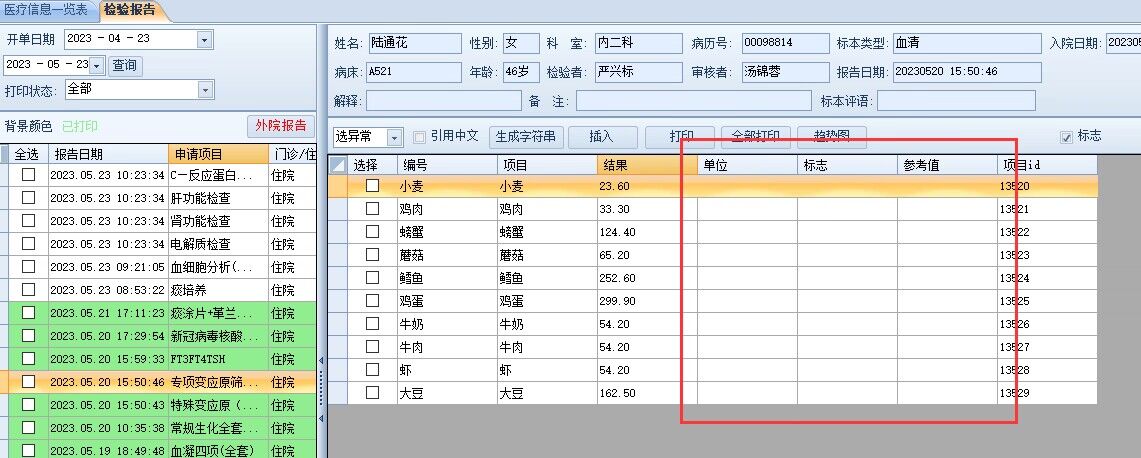
Task: Check the 肝功能检查 row checkbox
Action: click(x=28, y=198)
